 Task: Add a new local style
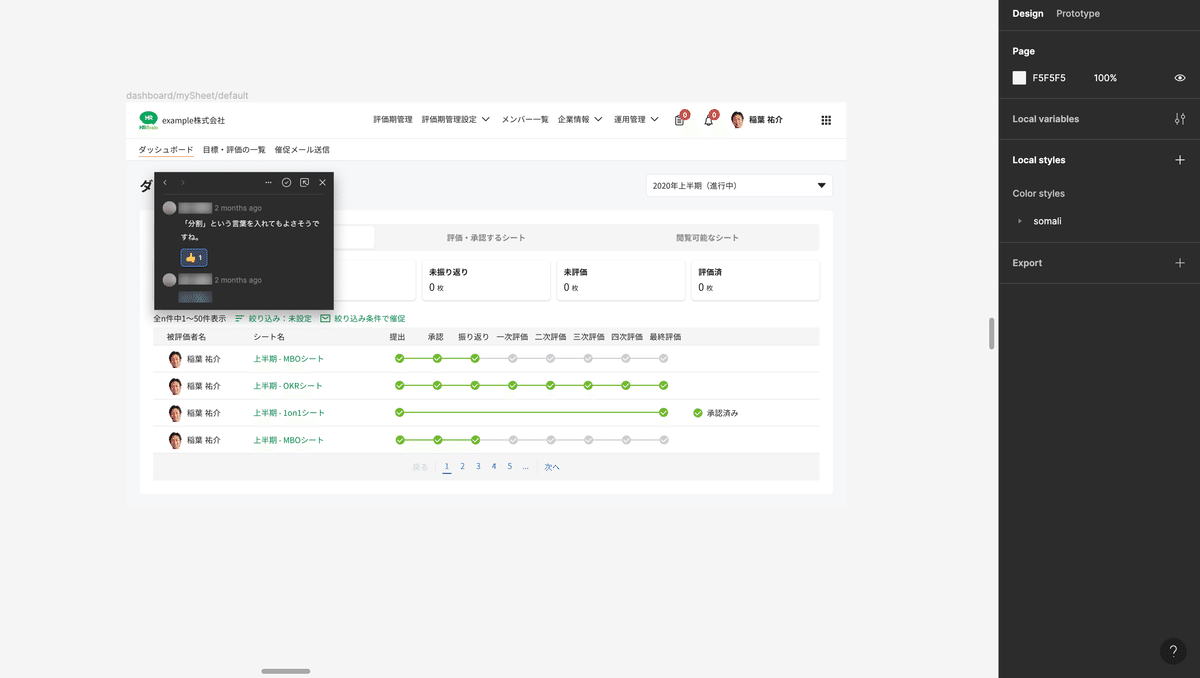point(1180,160)
